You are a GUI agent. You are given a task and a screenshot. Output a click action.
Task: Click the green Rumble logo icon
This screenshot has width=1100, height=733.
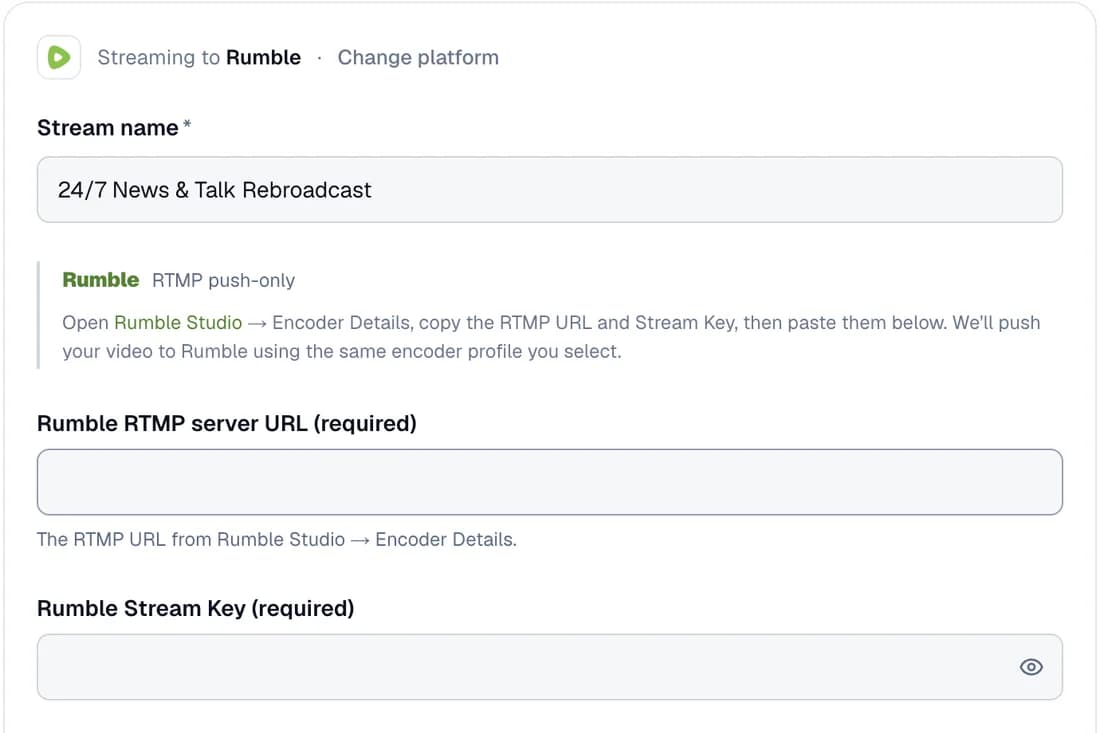click(x=59, y=58)
